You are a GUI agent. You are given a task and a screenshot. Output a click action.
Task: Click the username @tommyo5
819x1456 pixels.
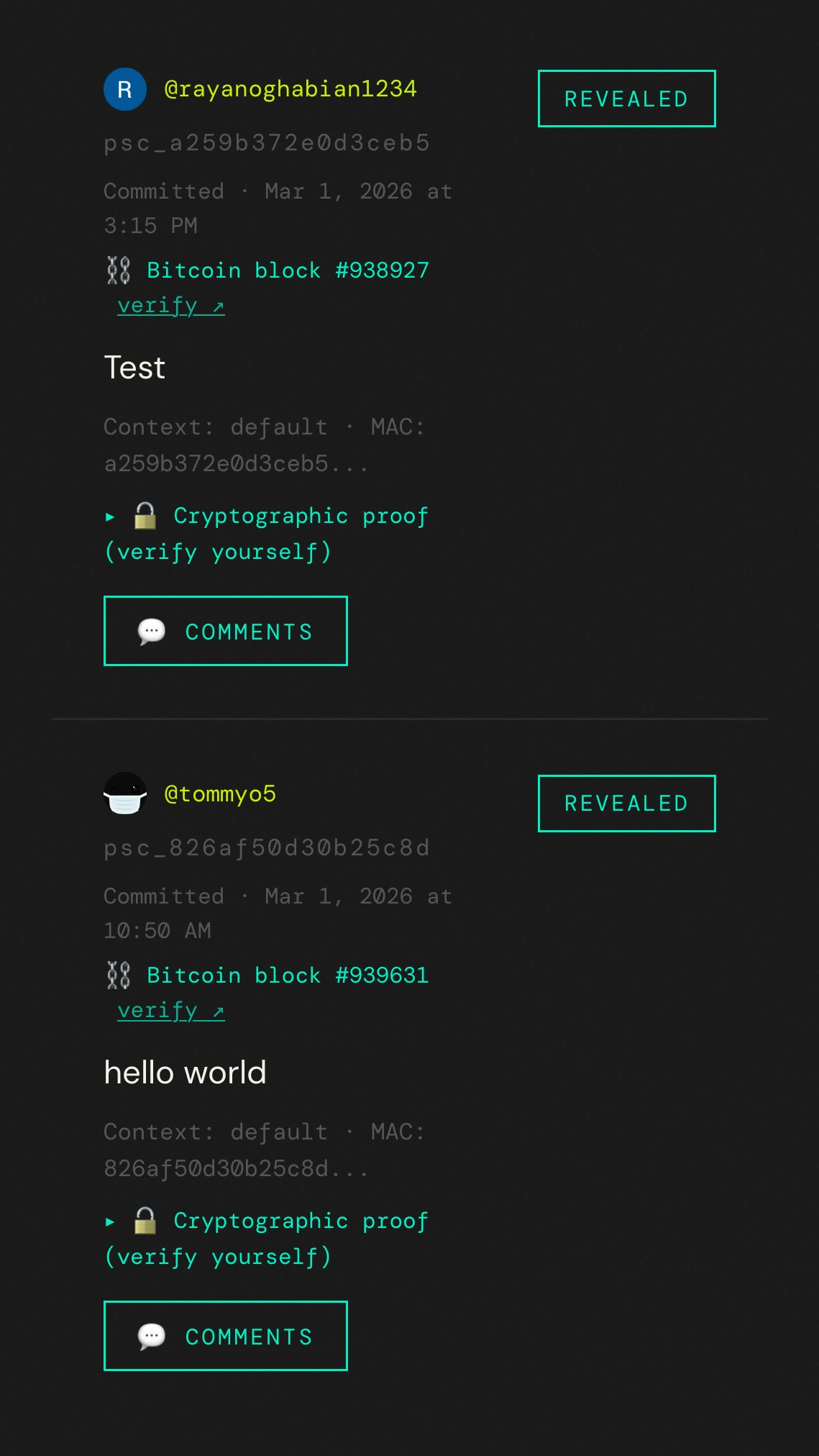[x=219, y=793]
